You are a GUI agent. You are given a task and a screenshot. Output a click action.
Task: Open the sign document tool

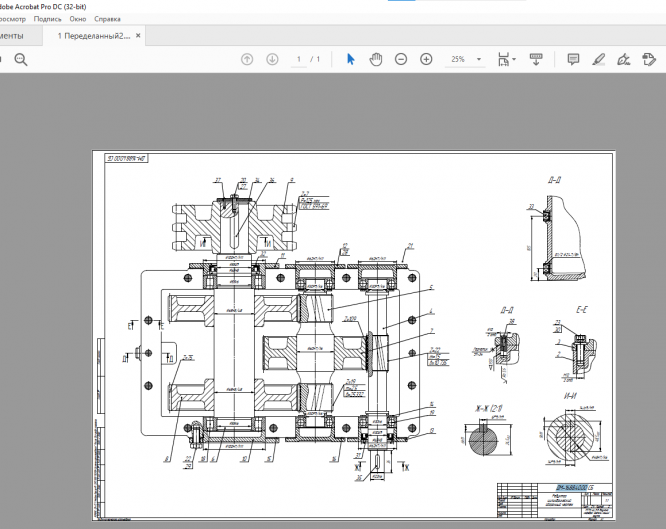click(x=624, y=60)
